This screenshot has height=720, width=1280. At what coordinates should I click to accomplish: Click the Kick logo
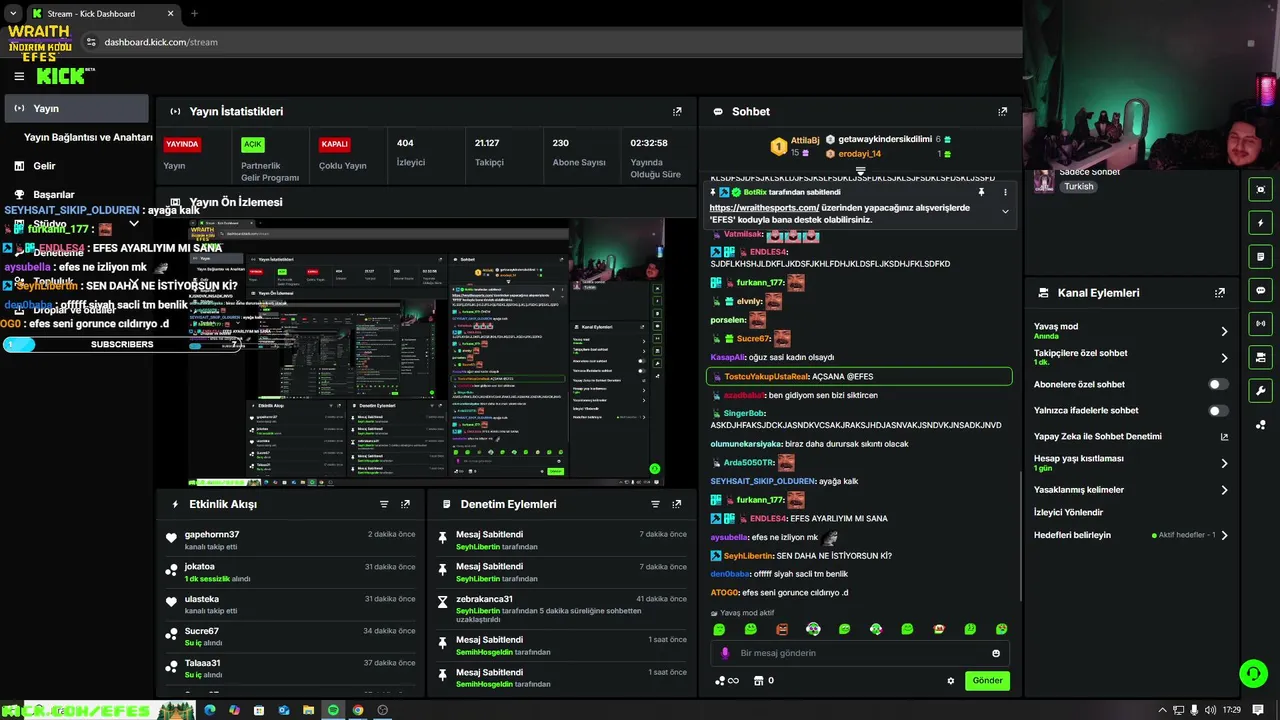(62, 76)
